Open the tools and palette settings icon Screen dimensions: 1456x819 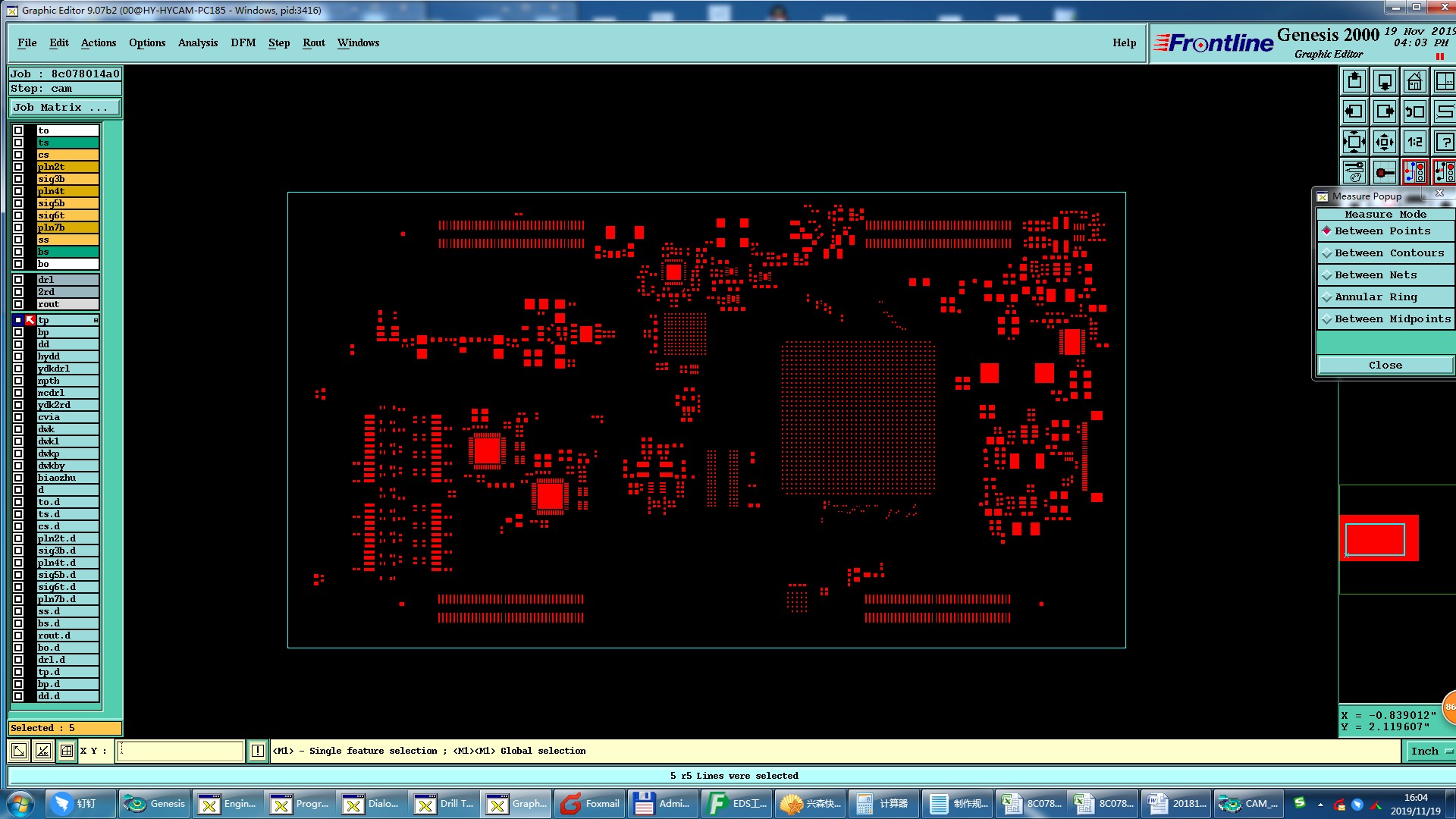1354,172
